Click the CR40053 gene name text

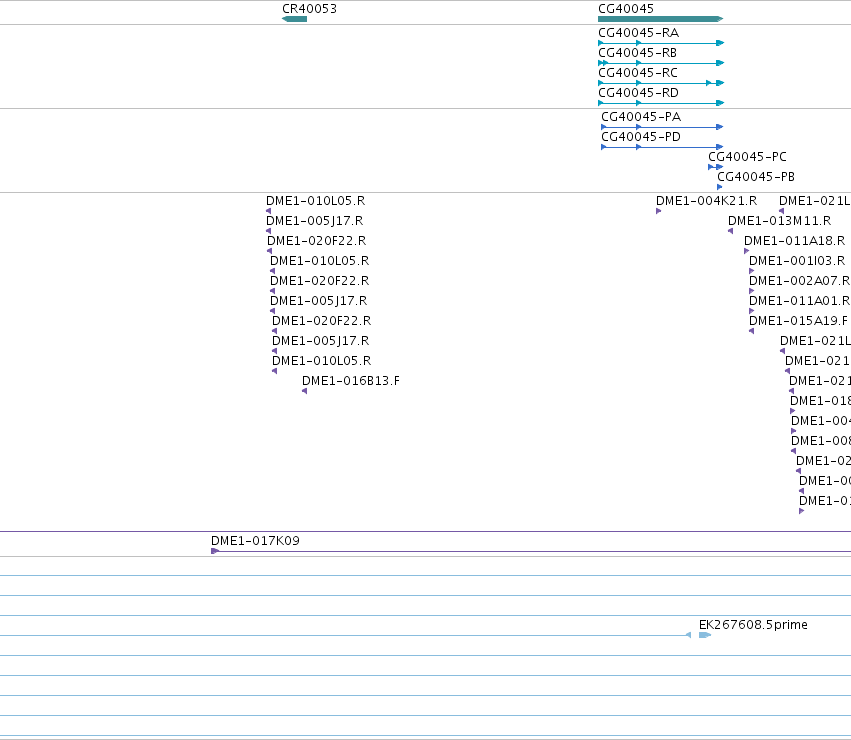coord(309,9)
